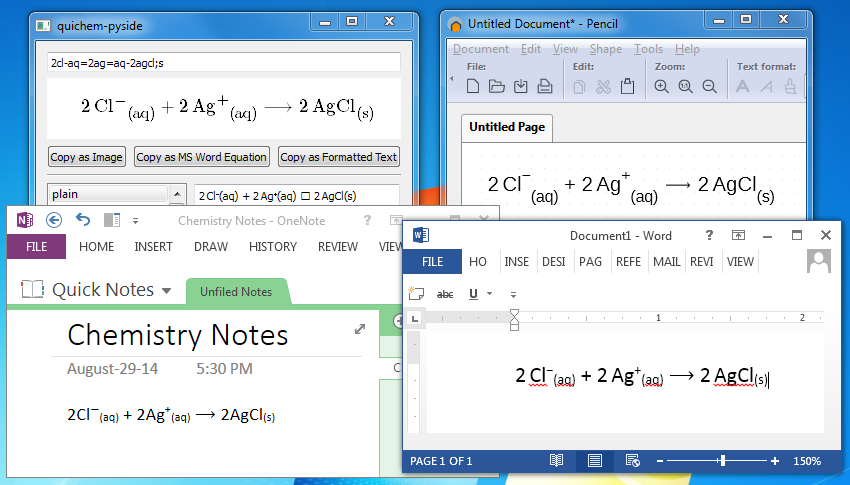Open the FILE tab in OneNote
The width and height of the screenshot is (850, 485).
click(36, 247)
